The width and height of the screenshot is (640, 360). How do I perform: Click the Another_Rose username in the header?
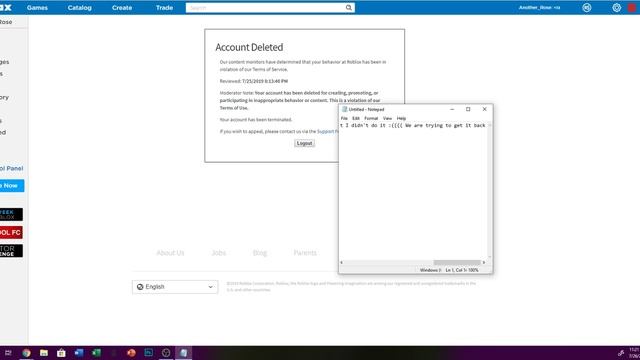(539, 8)
